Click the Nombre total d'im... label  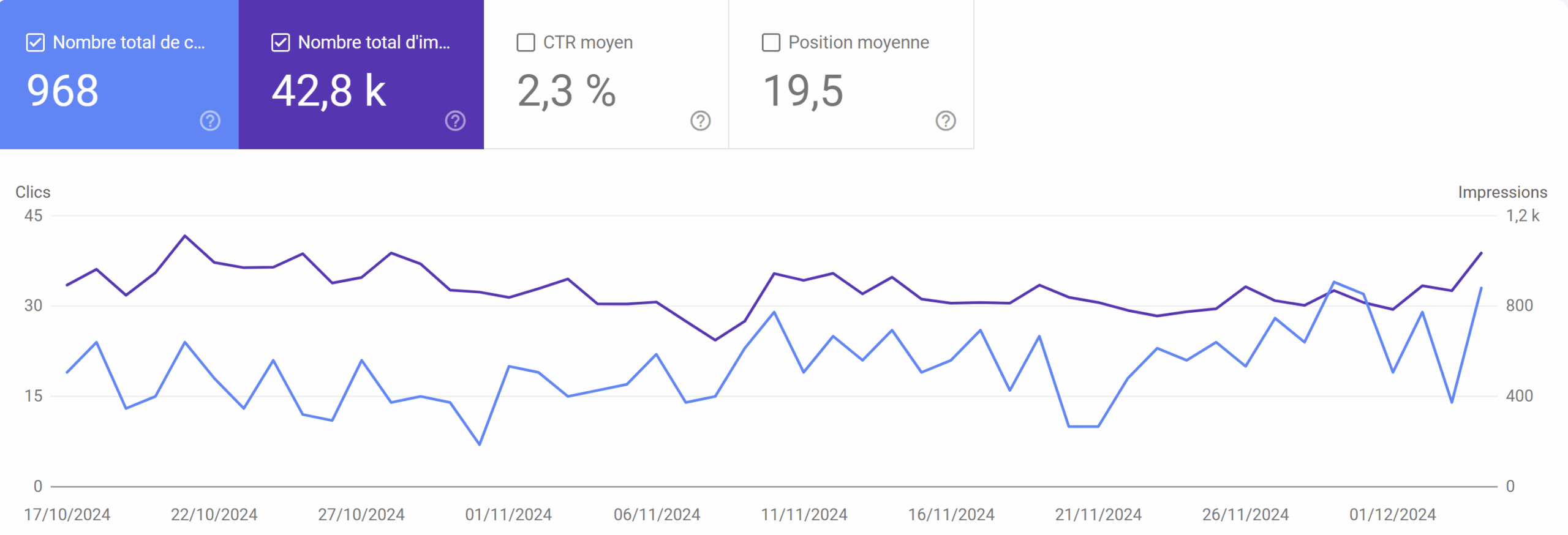[x=374, y=42]
